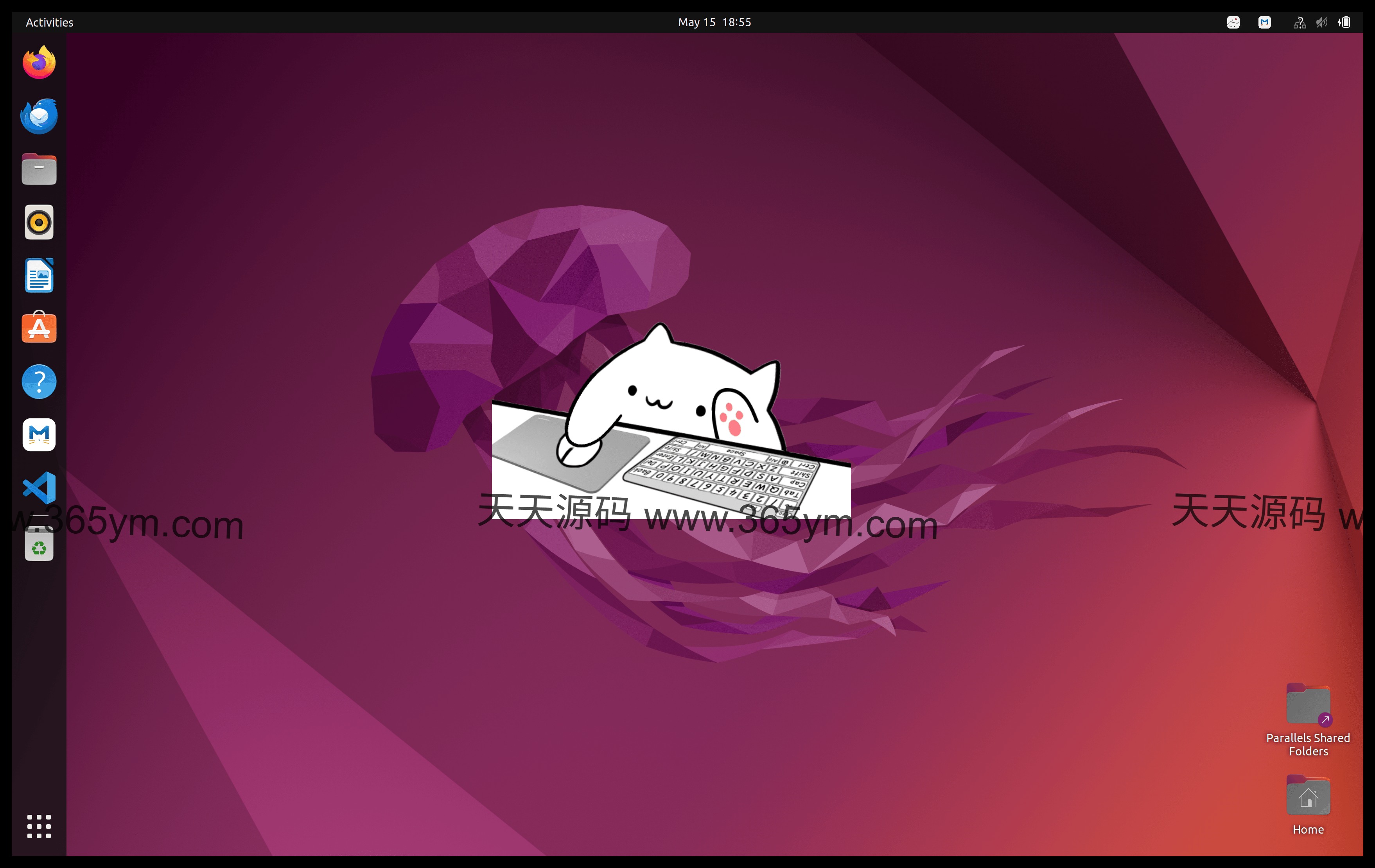Screen dimensions: 1375x868
Task: Open the Activities overview
Action: tap(50, 22)
